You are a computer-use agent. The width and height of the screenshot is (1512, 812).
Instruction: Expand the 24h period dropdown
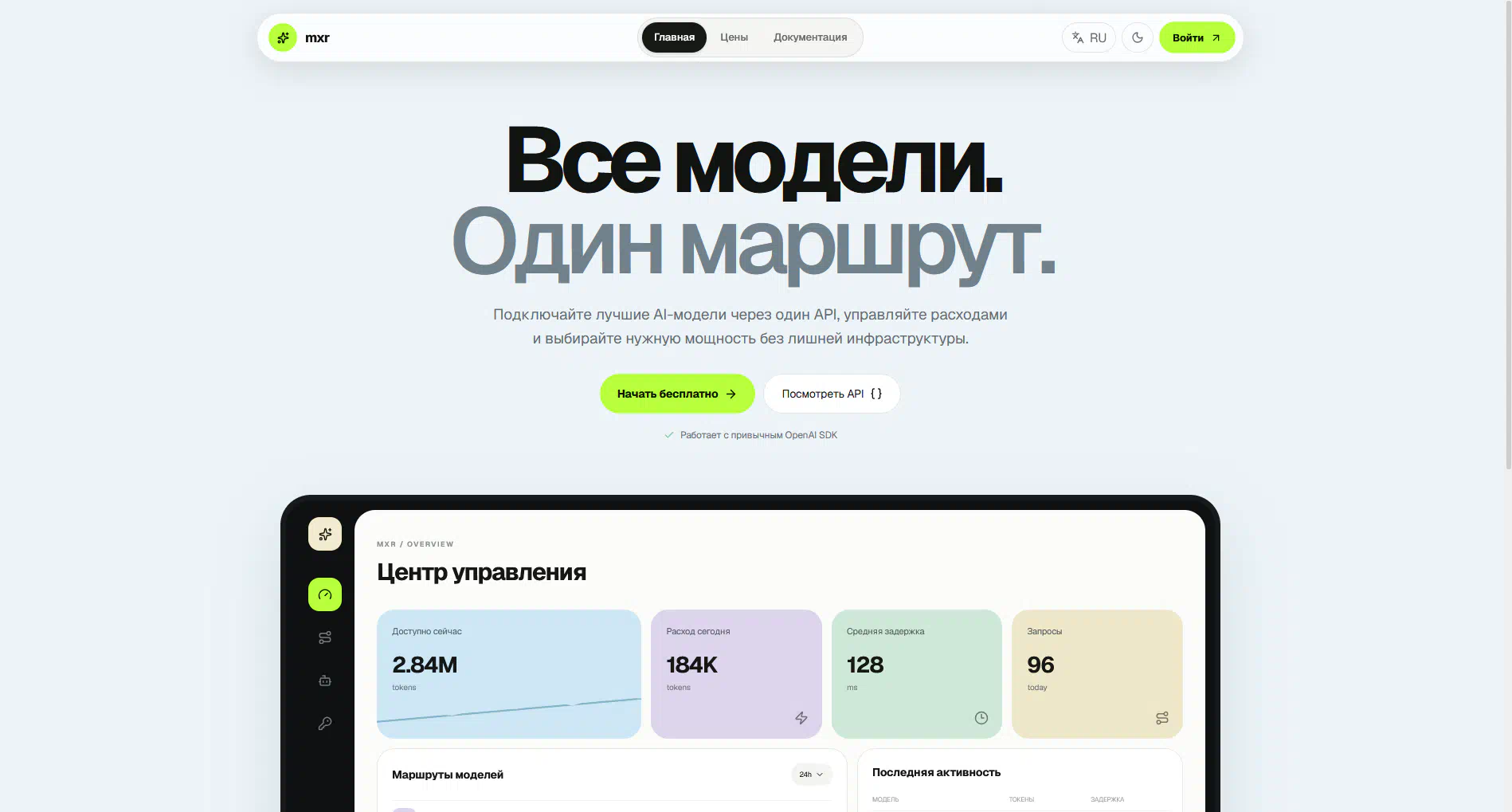(x=811, y=775)
